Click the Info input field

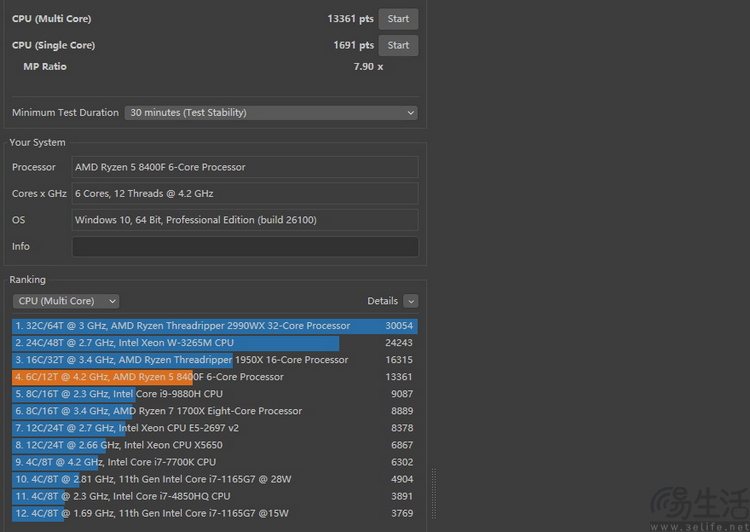tap(245, 246)
